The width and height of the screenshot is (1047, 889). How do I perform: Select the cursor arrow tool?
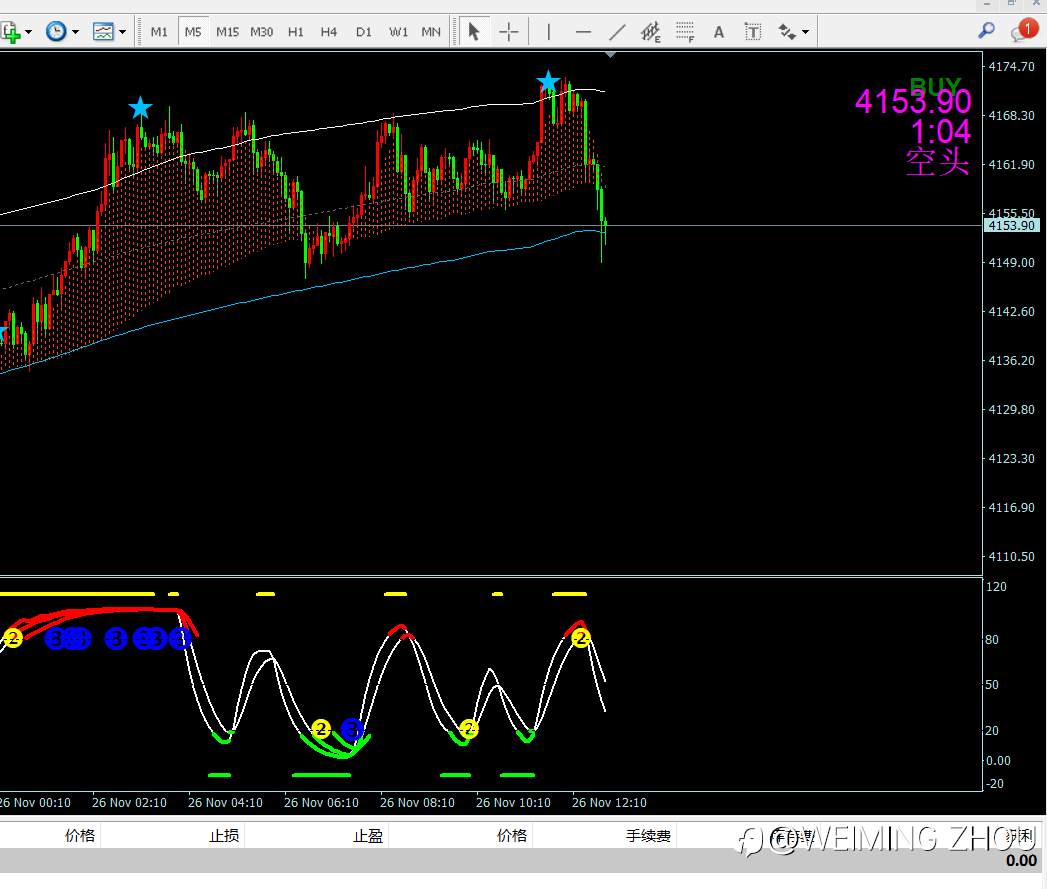click(473, 31)
